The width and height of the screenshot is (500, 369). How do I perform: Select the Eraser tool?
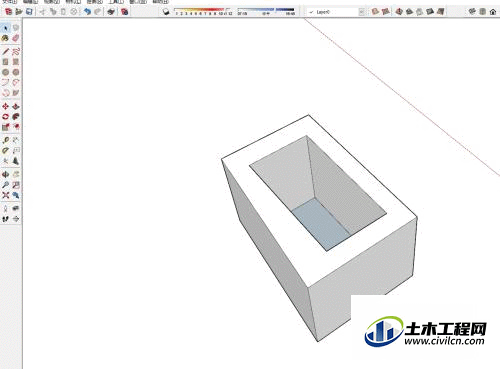[16, 38]
